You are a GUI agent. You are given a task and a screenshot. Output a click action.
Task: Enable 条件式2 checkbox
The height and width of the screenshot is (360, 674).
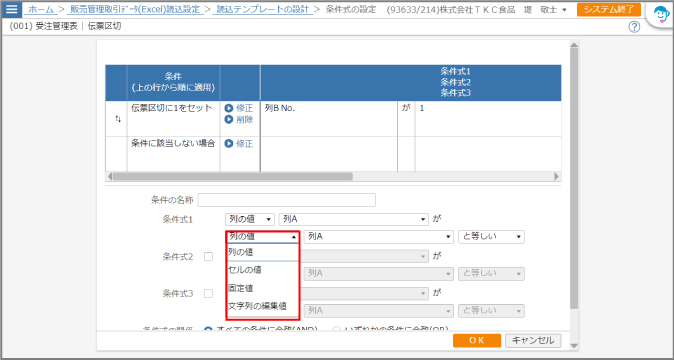click(x=208, y=257)
